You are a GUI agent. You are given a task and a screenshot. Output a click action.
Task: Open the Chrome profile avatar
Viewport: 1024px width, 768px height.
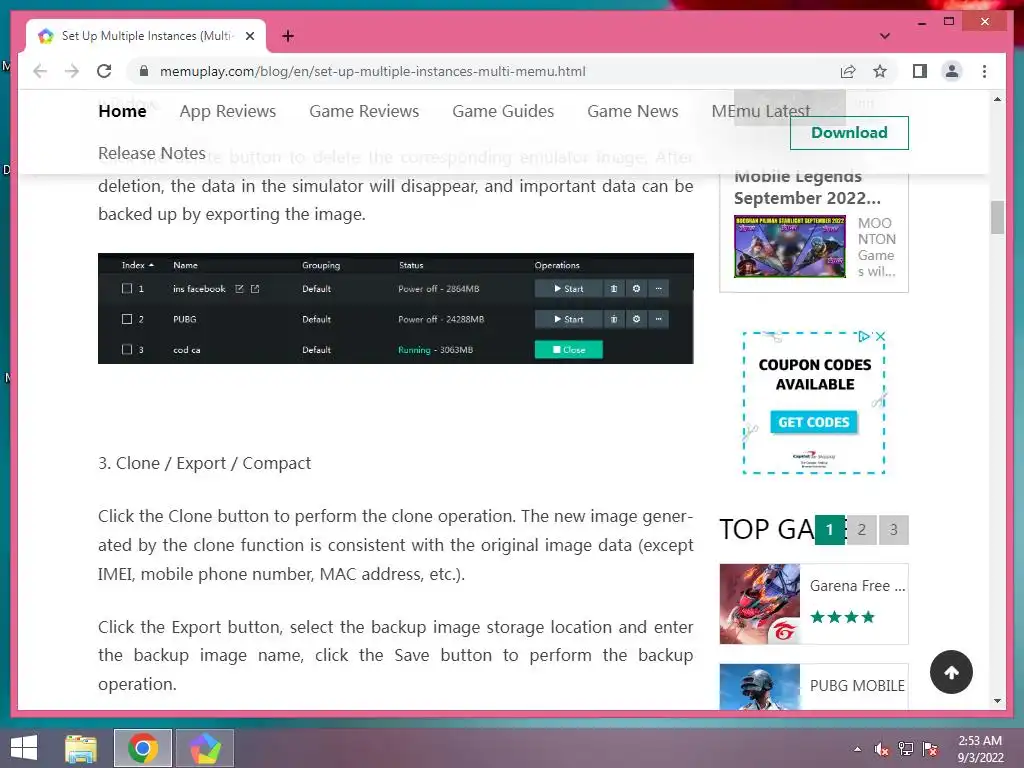pyautogui.click(x=952, y=71)
